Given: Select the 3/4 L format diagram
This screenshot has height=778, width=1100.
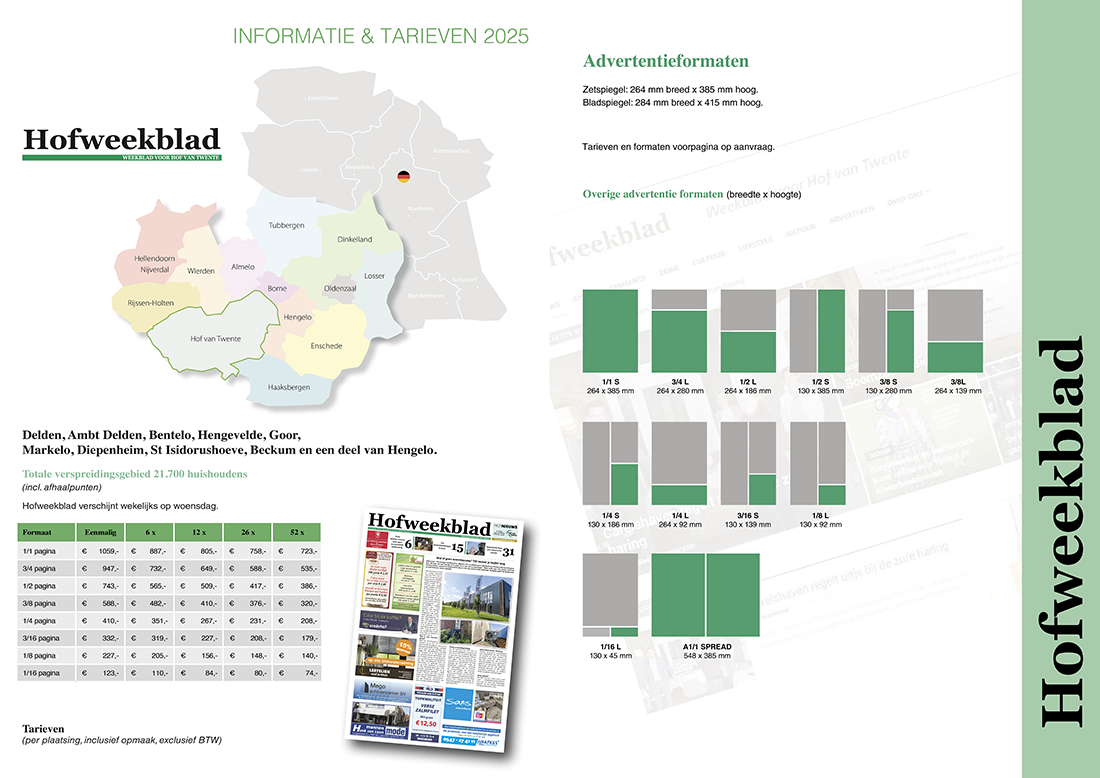Looking at the screenshot, I should (x=679, y=331).
